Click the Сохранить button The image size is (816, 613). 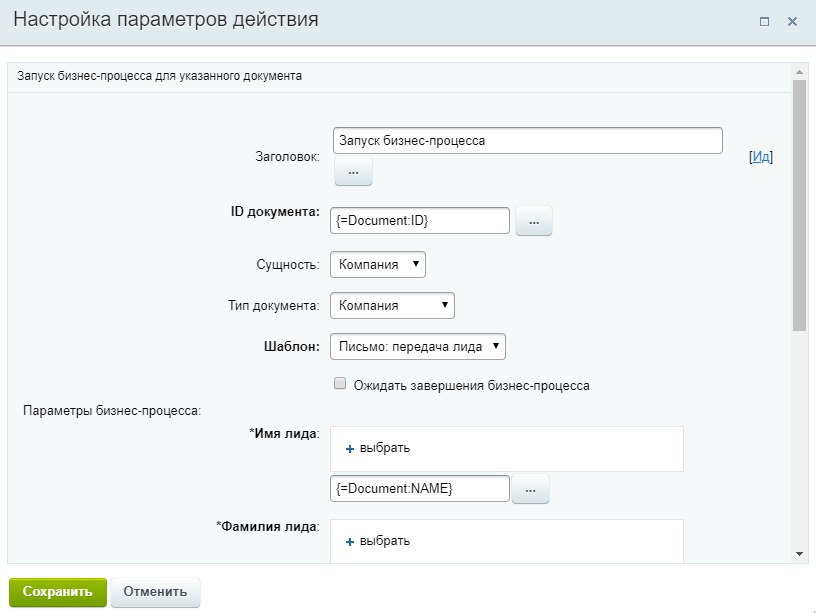coord(58,592)
